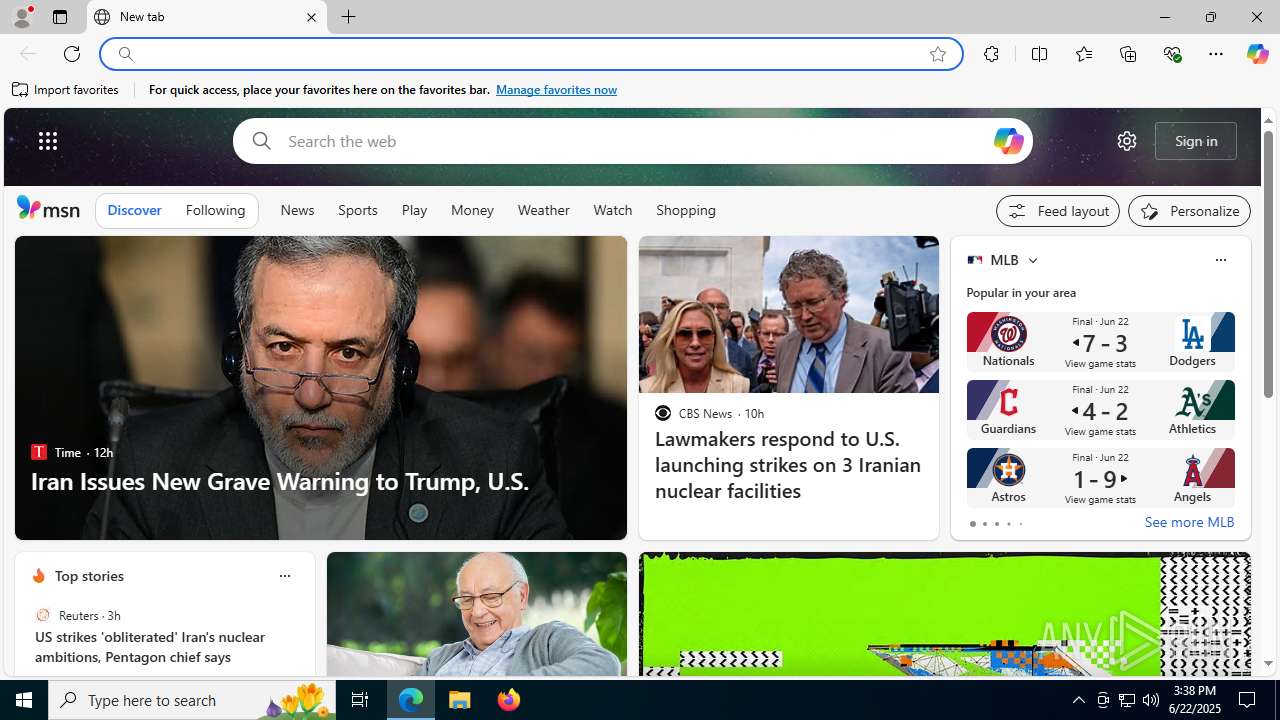Open volume control in system tray
Viewport: 1280px width, 720px height.
click(1151, 700)
